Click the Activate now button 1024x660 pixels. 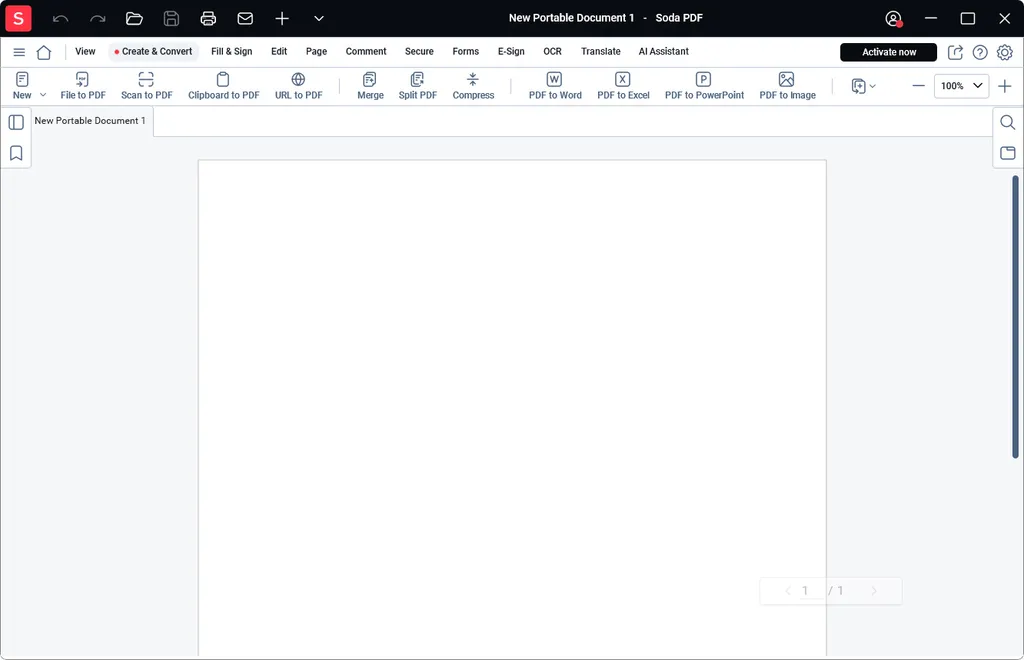click(888, 52)
